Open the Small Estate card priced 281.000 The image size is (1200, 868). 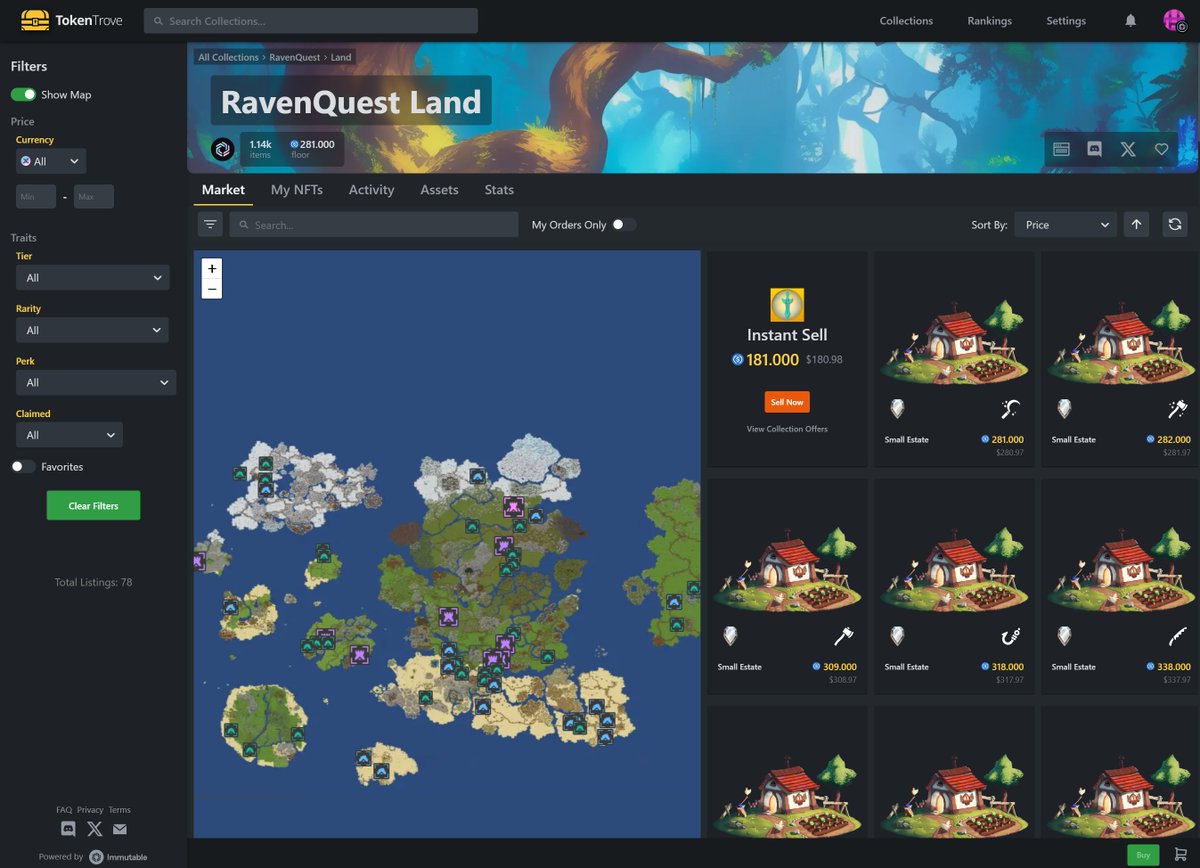click(954, 359)
